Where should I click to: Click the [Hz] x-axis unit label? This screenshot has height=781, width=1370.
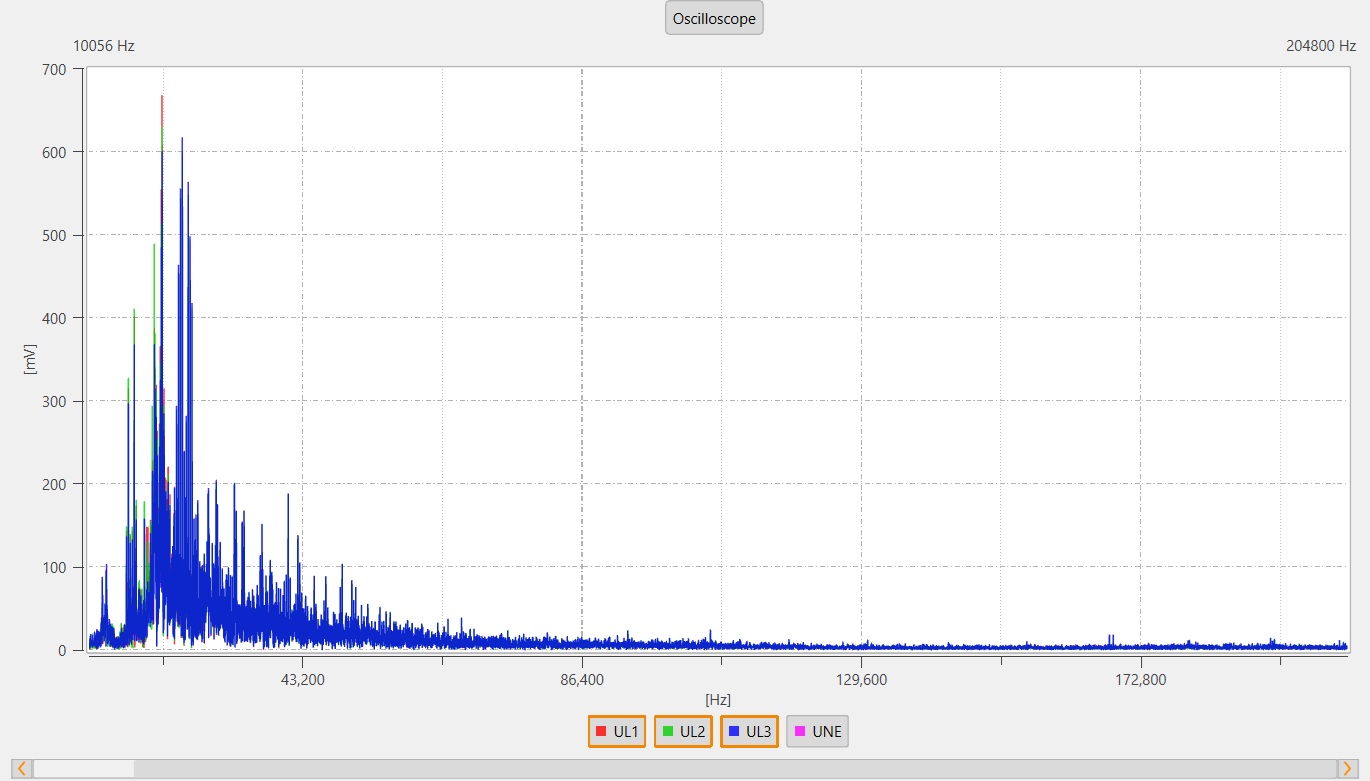click(x=717, y=700)
